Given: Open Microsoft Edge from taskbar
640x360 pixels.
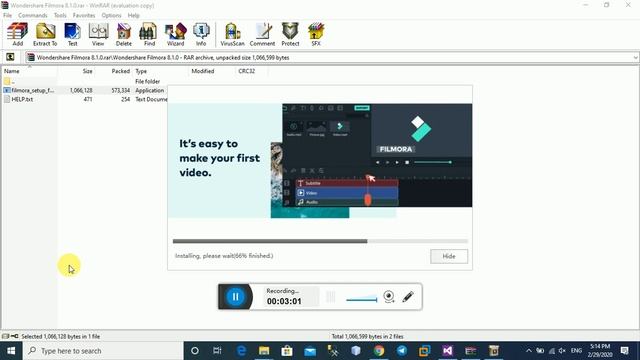Looking at the screenshot, I should point(241,351).
